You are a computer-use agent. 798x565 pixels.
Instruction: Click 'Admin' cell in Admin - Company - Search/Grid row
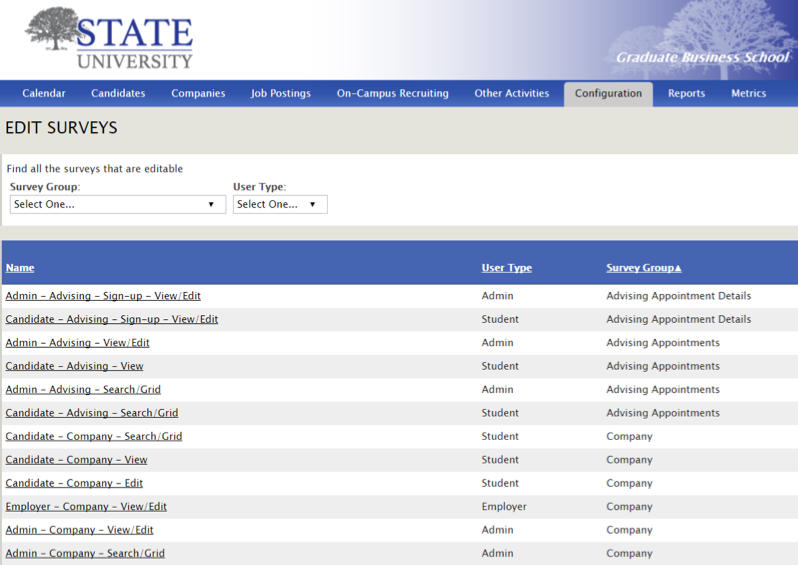tap(497, 553)
